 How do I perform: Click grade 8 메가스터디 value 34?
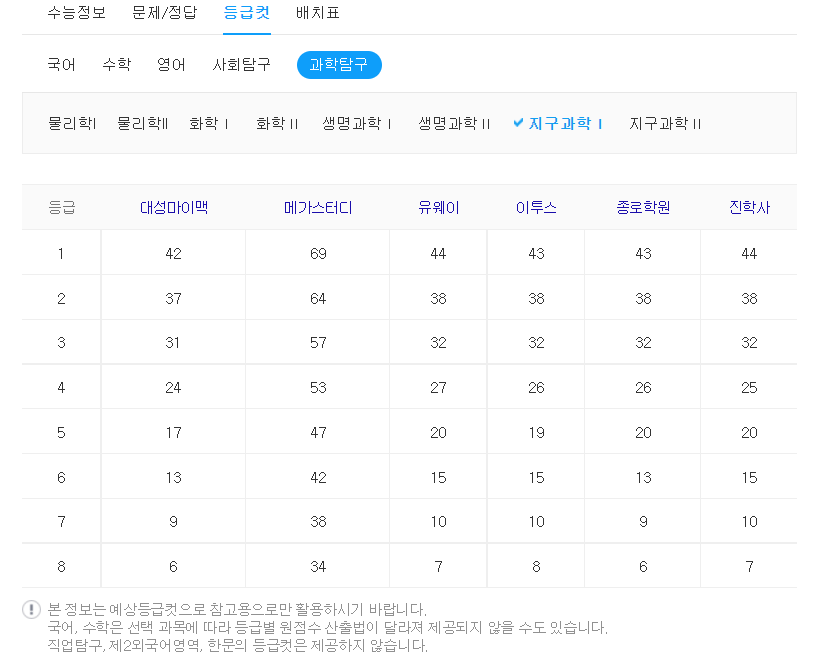coord(318,566)
